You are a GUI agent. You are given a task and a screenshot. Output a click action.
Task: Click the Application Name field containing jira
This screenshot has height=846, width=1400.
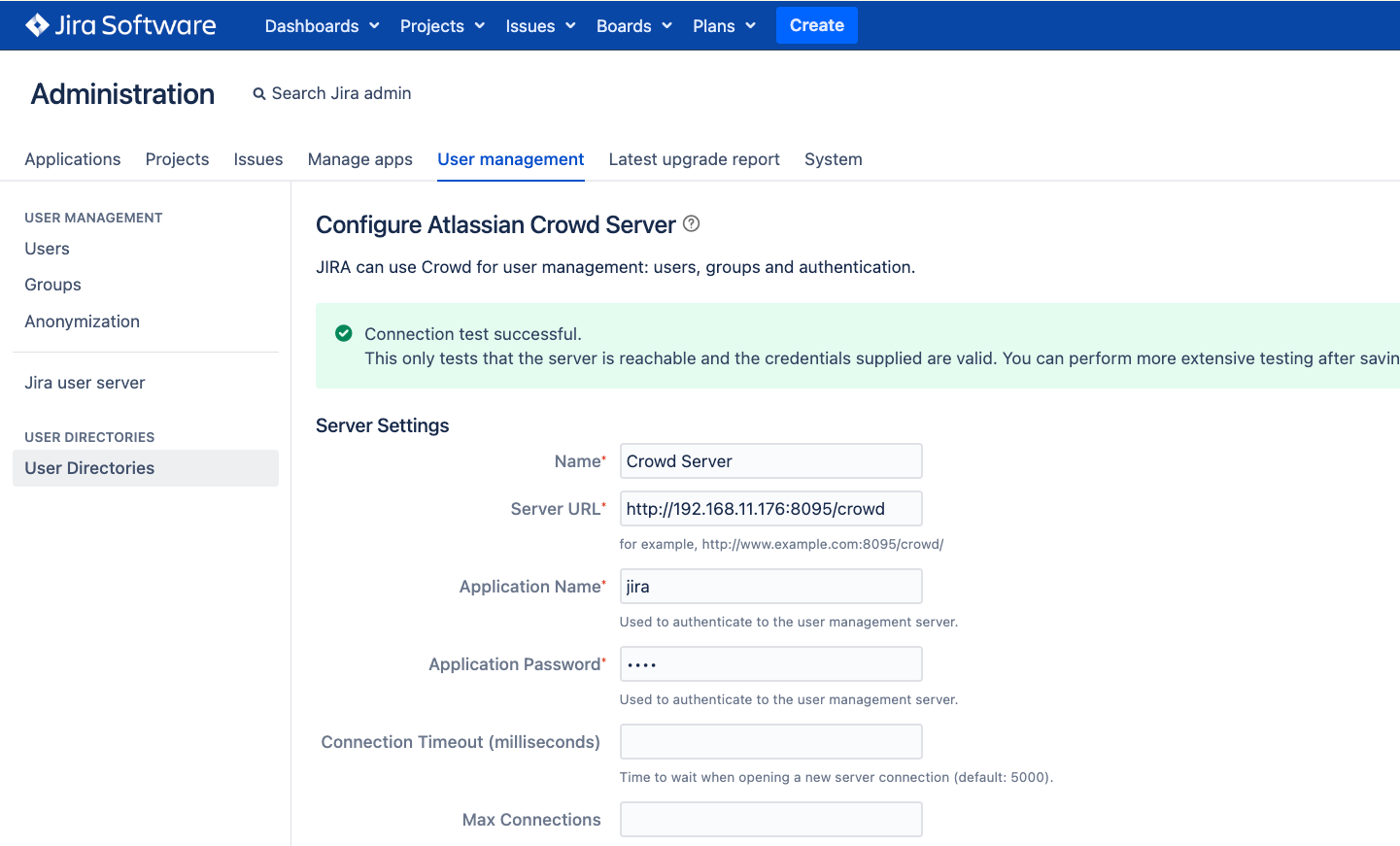coord(770,587)
